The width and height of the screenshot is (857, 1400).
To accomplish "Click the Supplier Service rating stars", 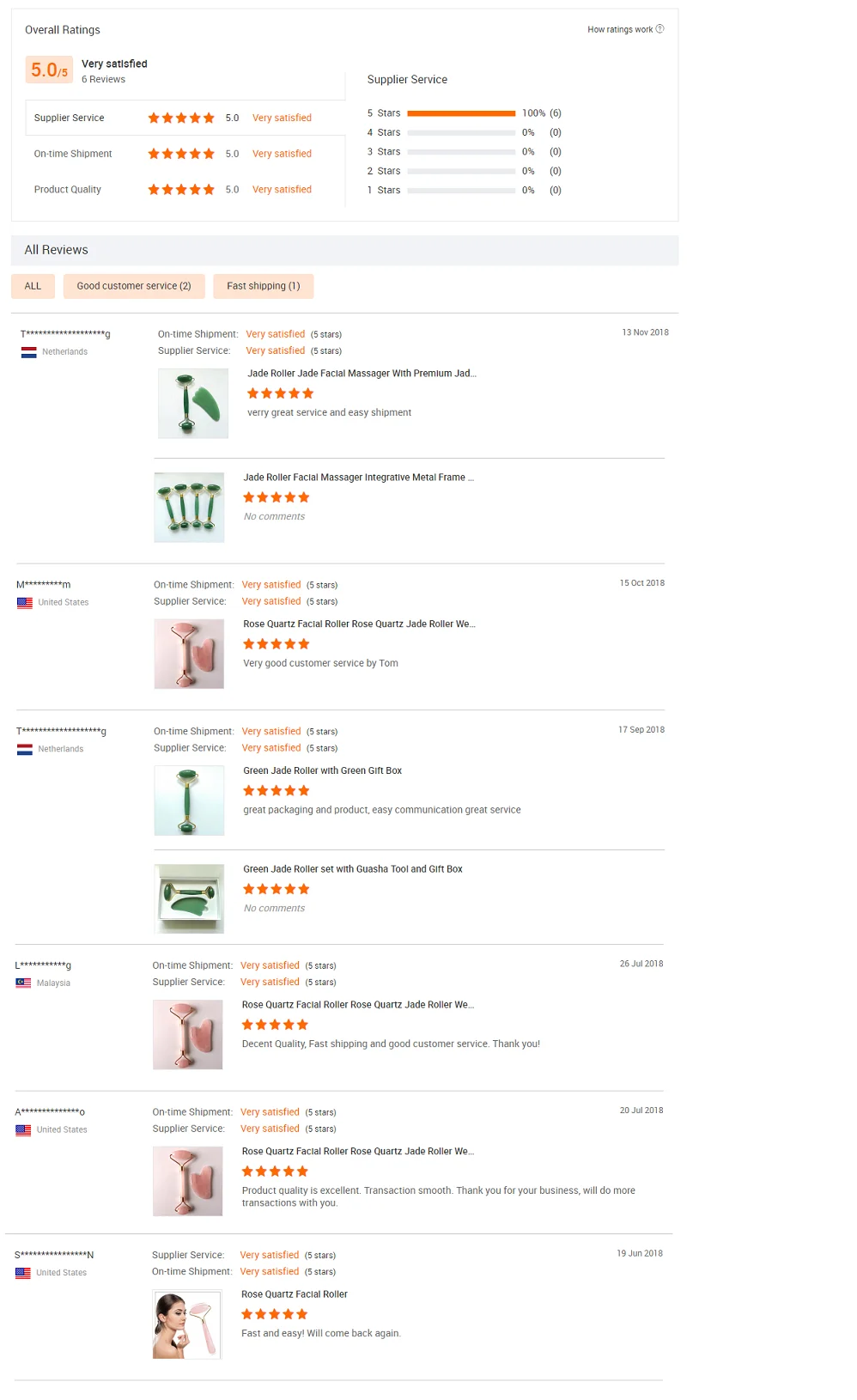I will [x=180, y=119].
